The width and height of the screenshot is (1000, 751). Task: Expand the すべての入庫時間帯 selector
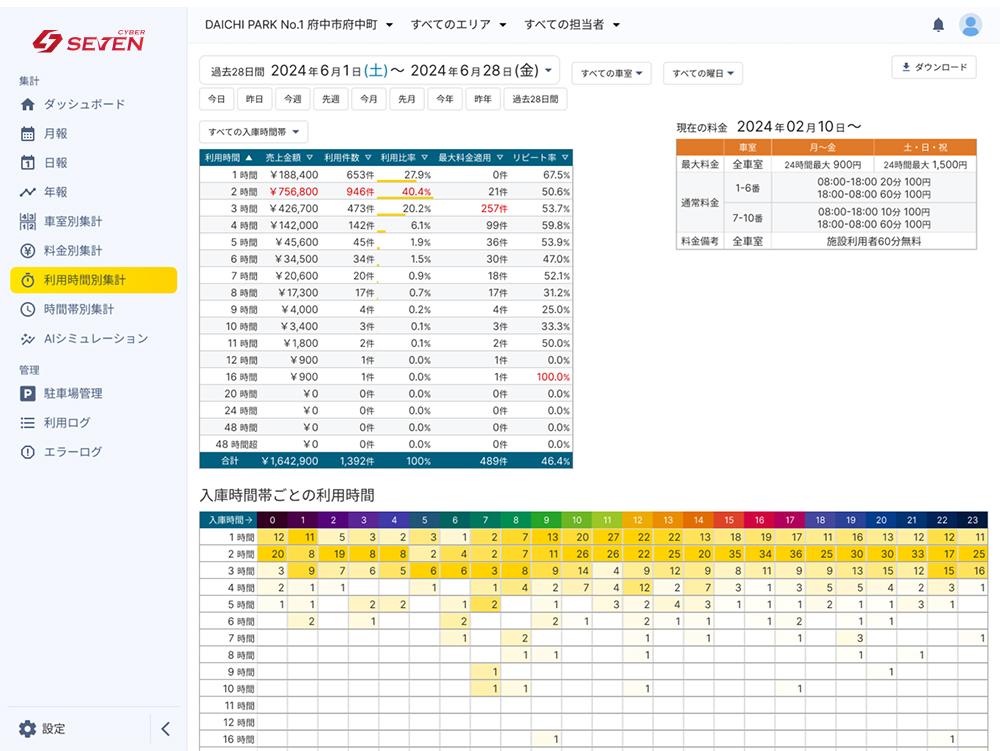click(x=251, y=132)
